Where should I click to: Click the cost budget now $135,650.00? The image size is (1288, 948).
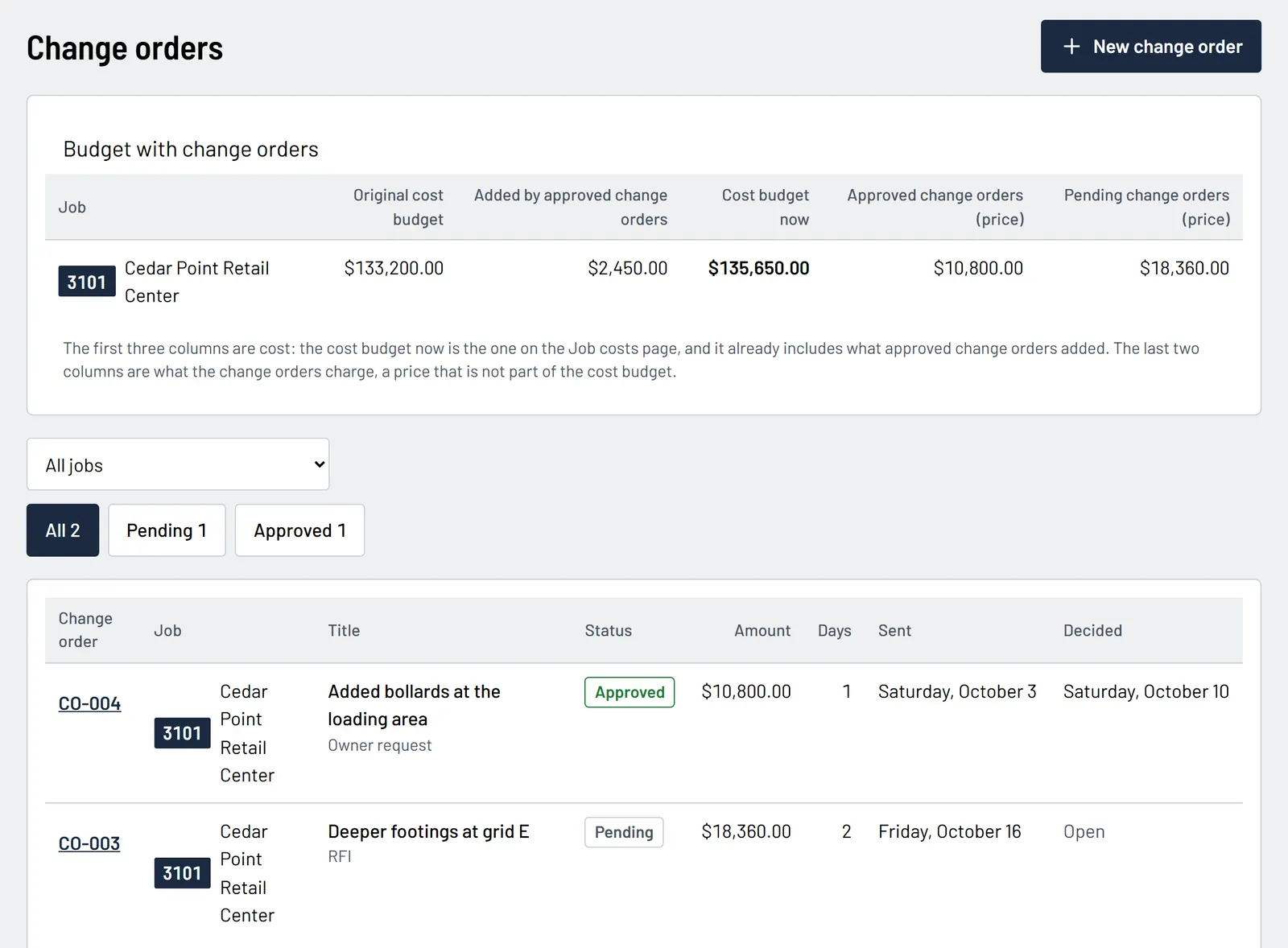759,268
